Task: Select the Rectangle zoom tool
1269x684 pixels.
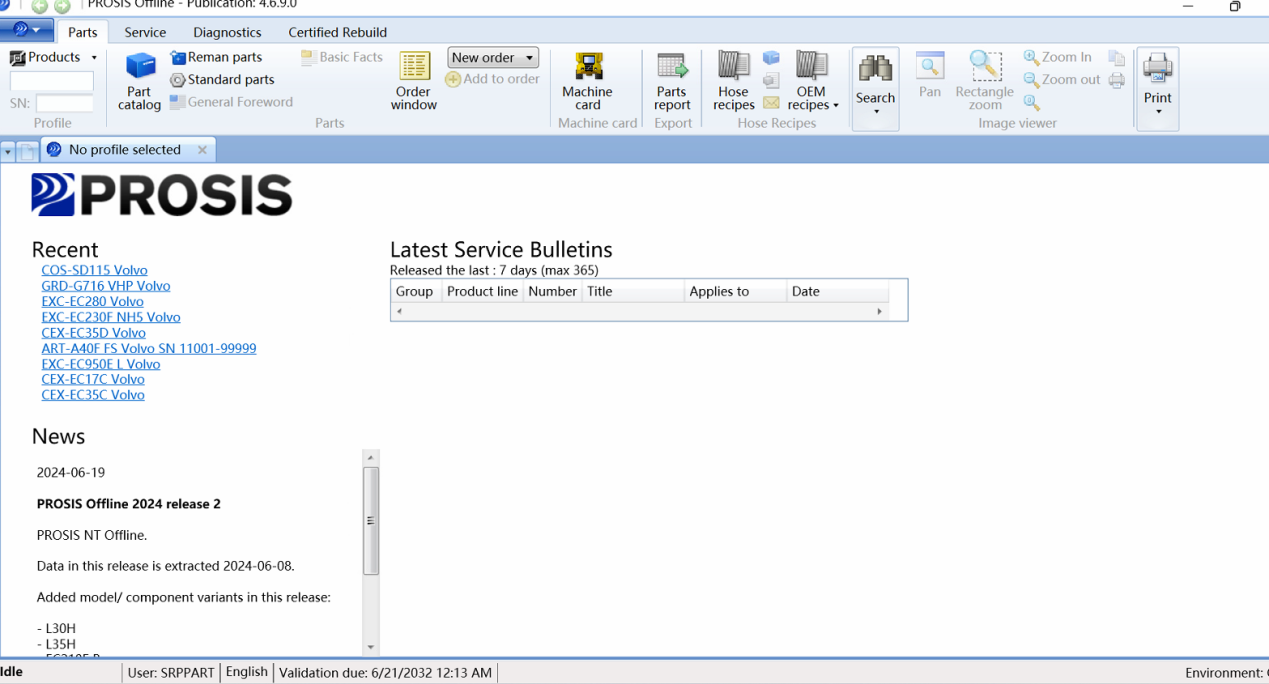Action: click(x=985, y=82)
